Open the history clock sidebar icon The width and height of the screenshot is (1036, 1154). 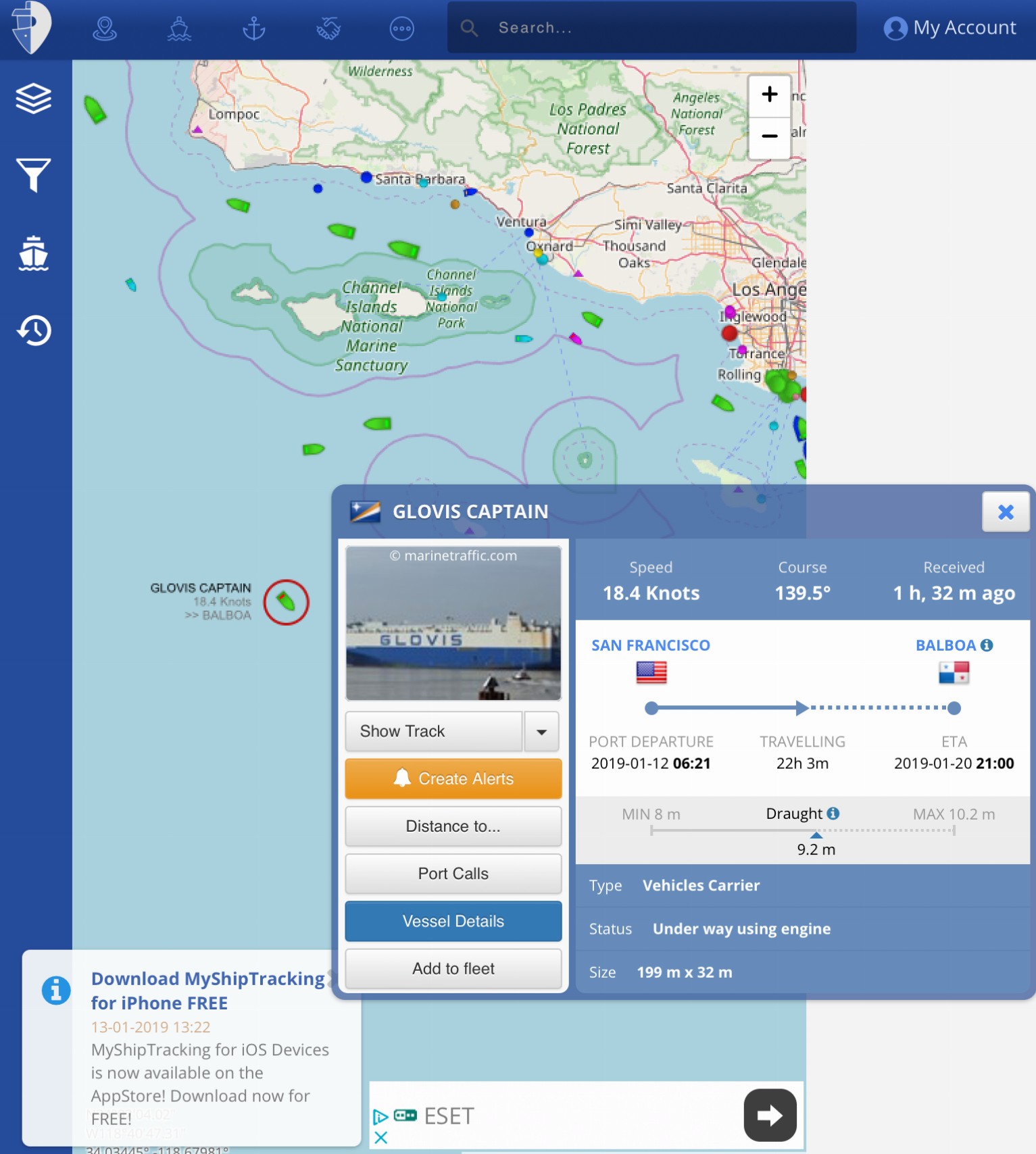[34, 330]
